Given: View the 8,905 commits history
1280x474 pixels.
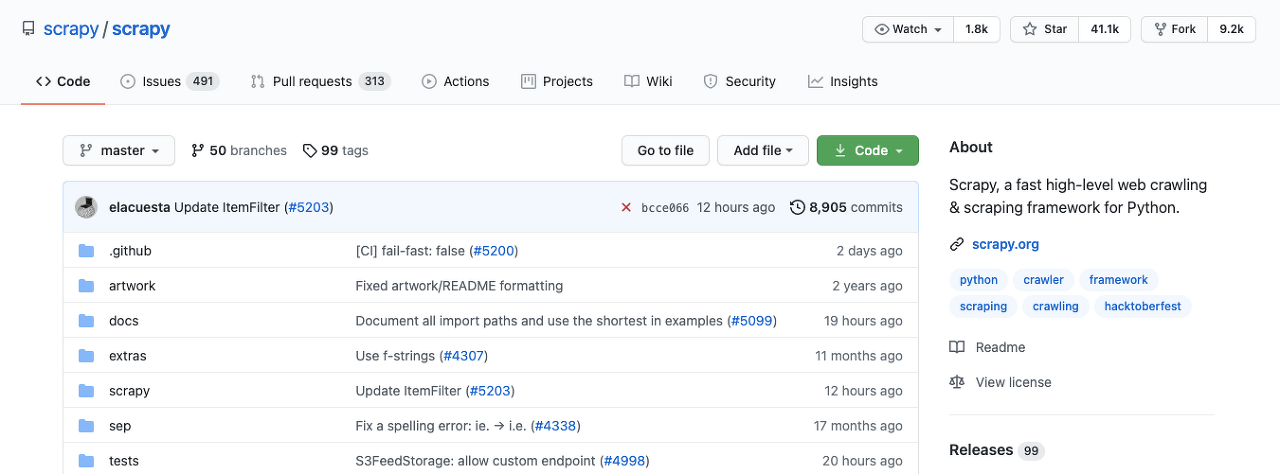Looking at the screenshot, I should coord(846,207).
